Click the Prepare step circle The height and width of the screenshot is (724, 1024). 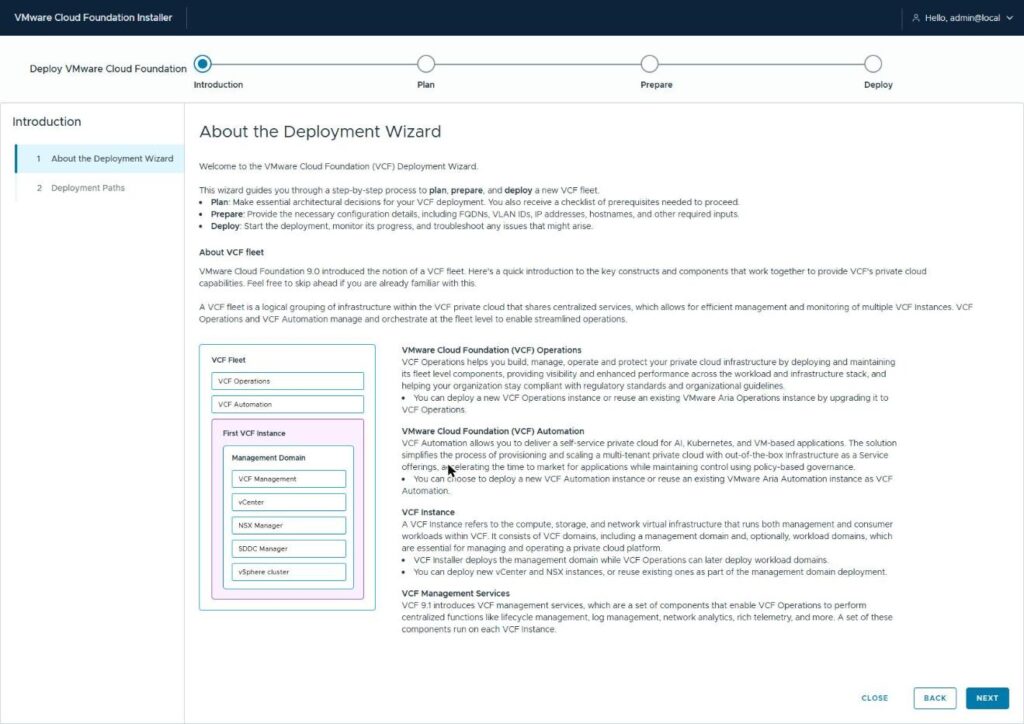(x=649, y=64)
